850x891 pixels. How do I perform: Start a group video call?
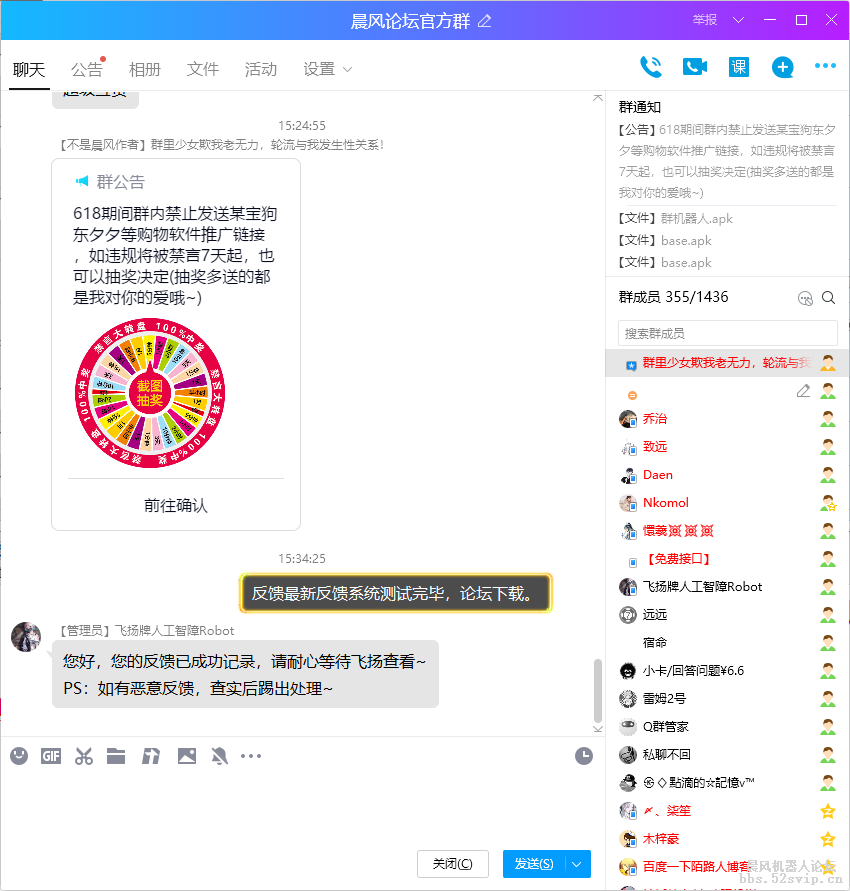[694, 66]
